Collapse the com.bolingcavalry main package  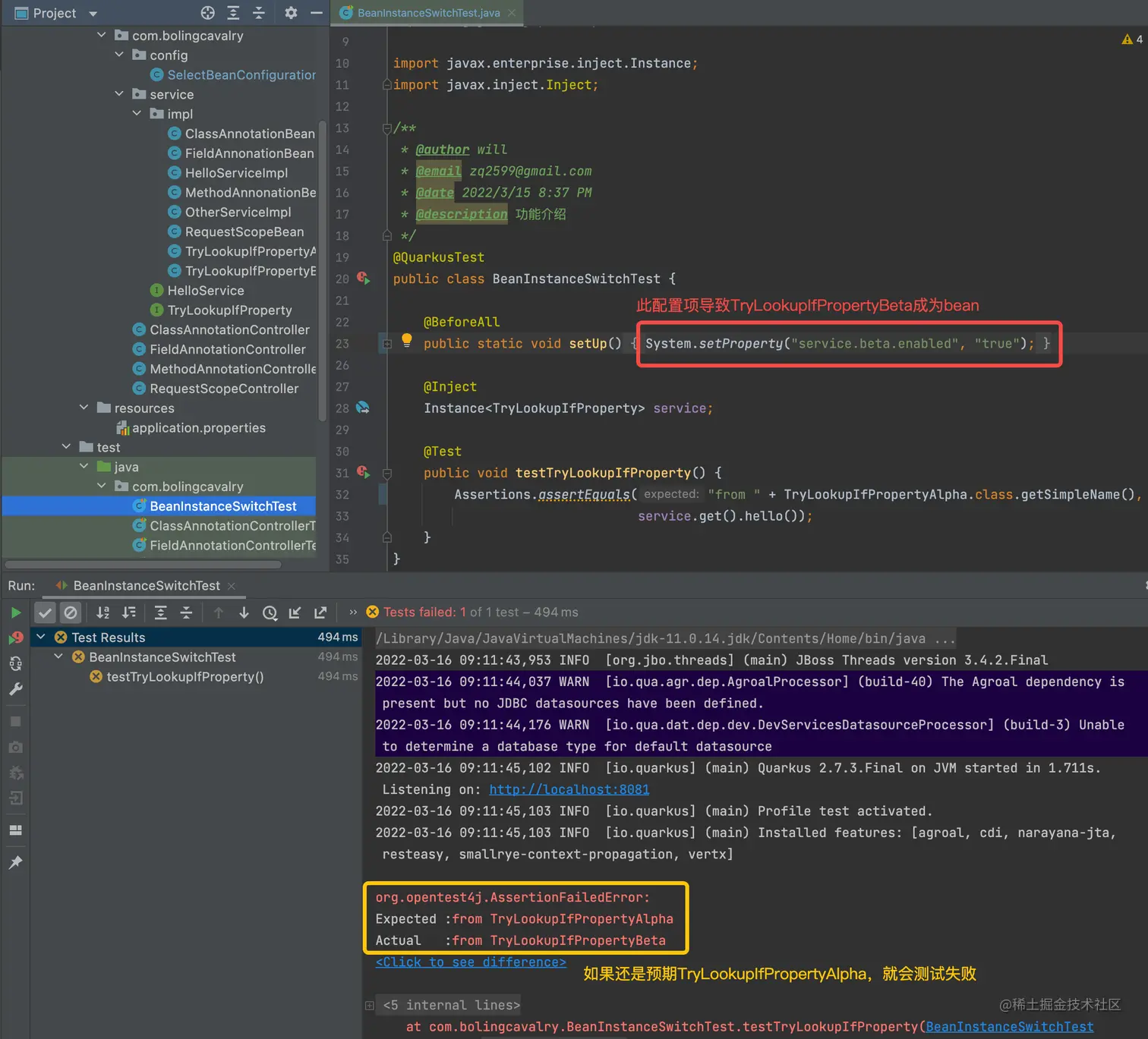102,35
